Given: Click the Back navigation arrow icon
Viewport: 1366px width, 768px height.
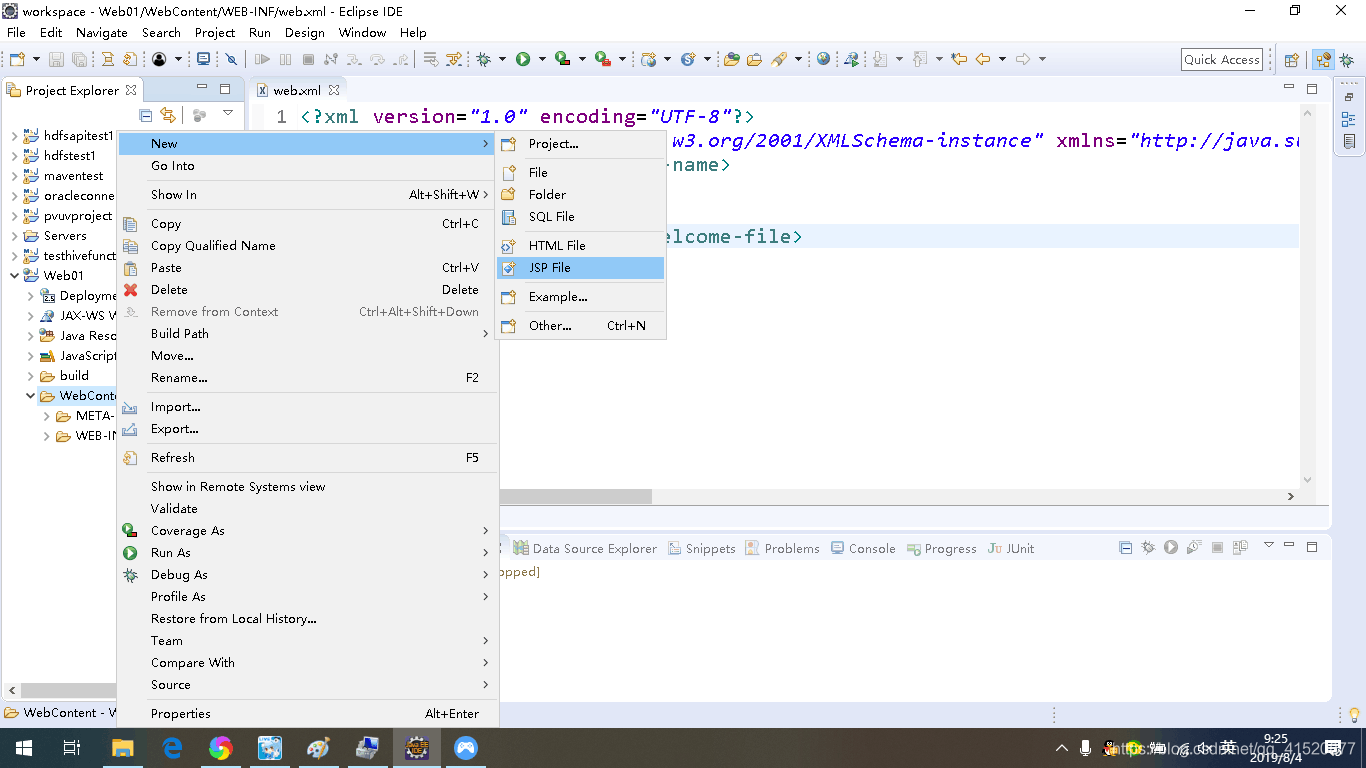Looking at the screenshot, I should tap(983, 59).
